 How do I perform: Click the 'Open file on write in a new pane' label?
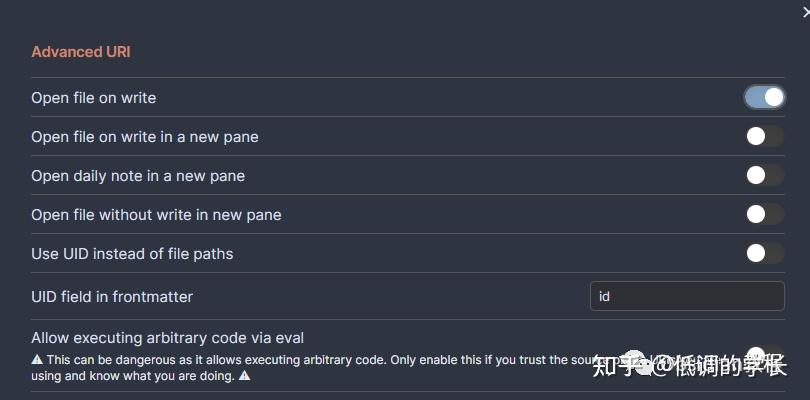point(145,137)
